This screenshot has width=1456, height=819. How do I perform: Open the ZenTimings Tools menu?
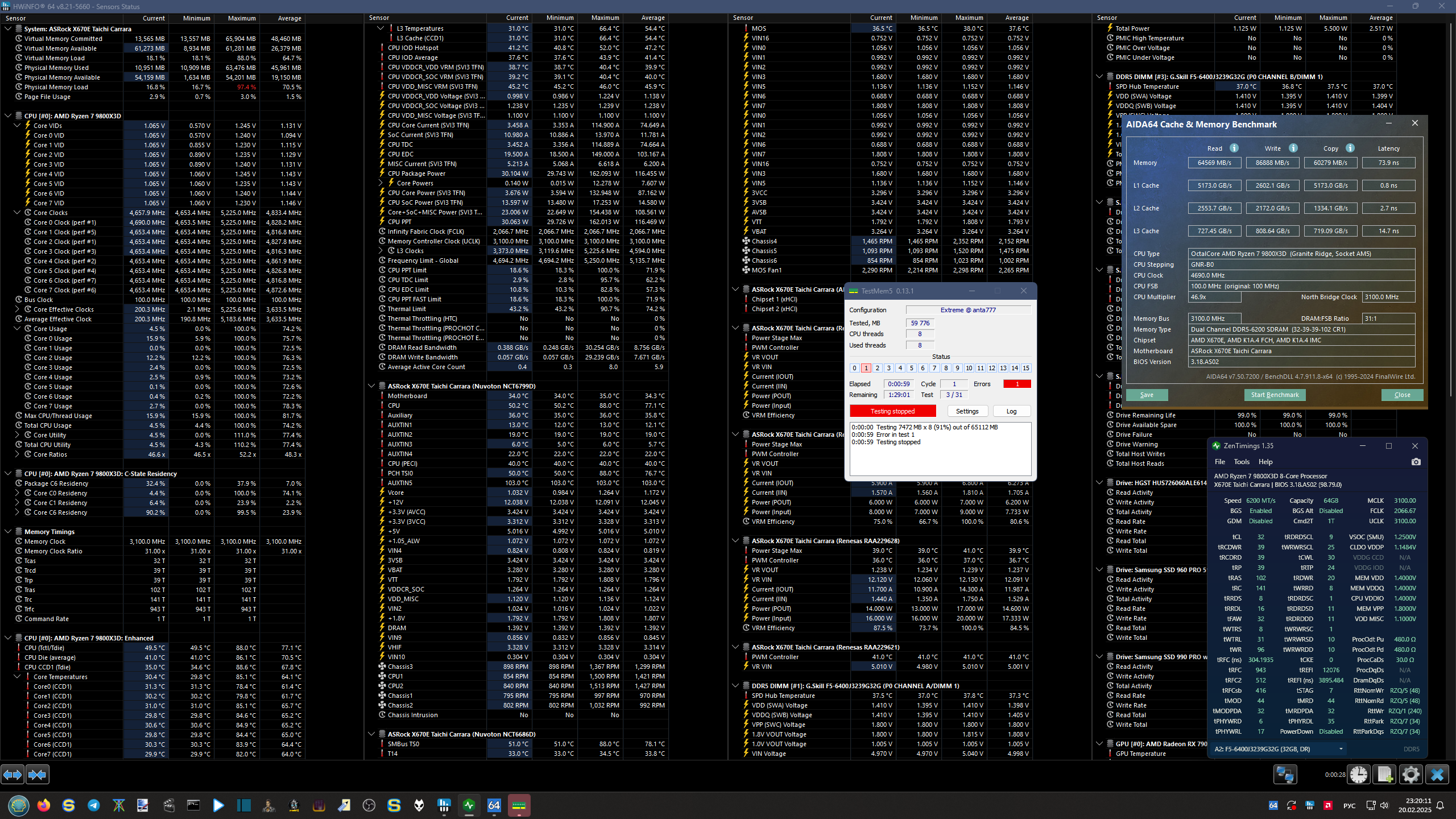click(x=1242, y=462)
